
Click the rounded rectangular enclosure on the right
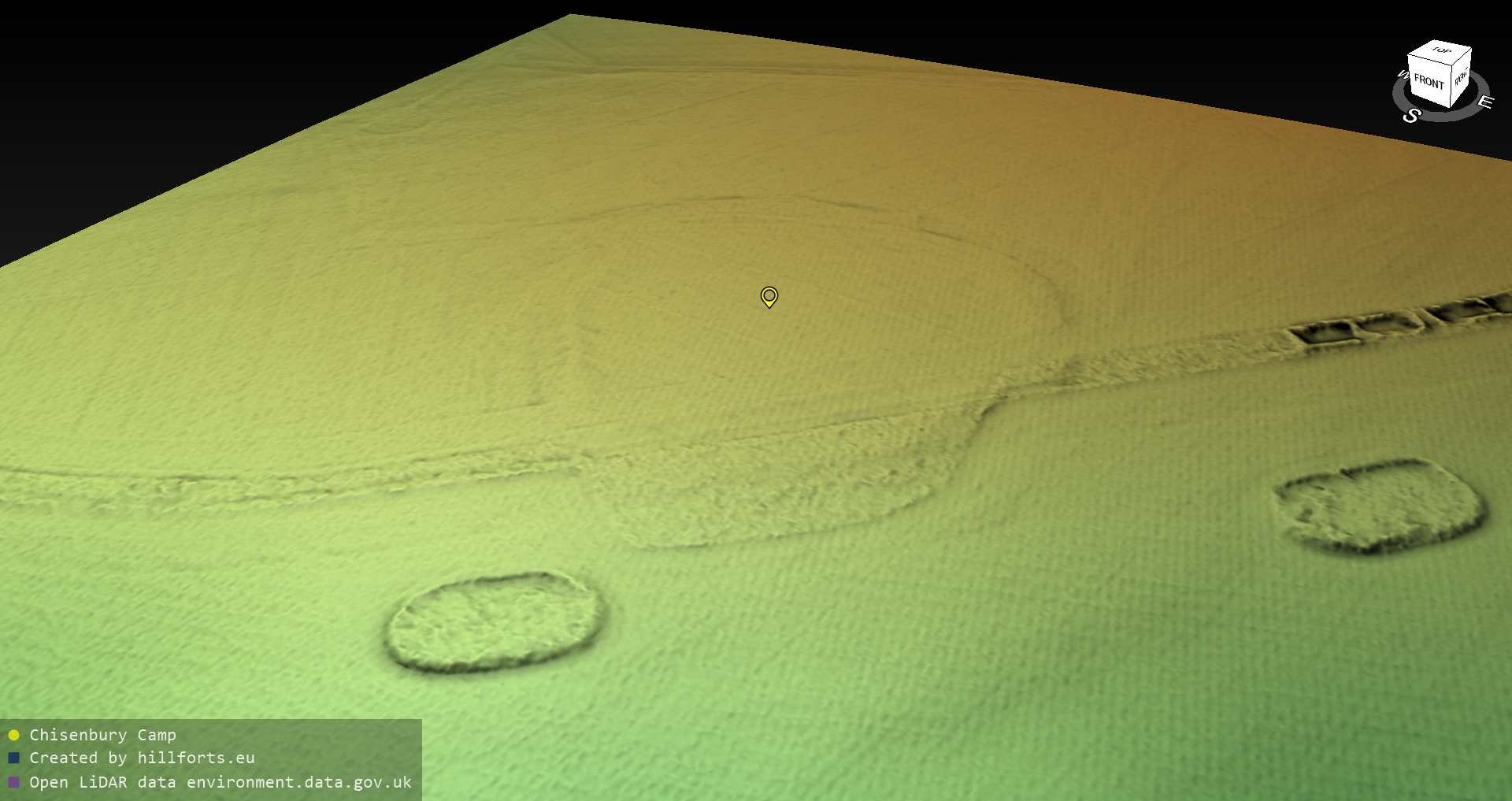point(1378,506)
